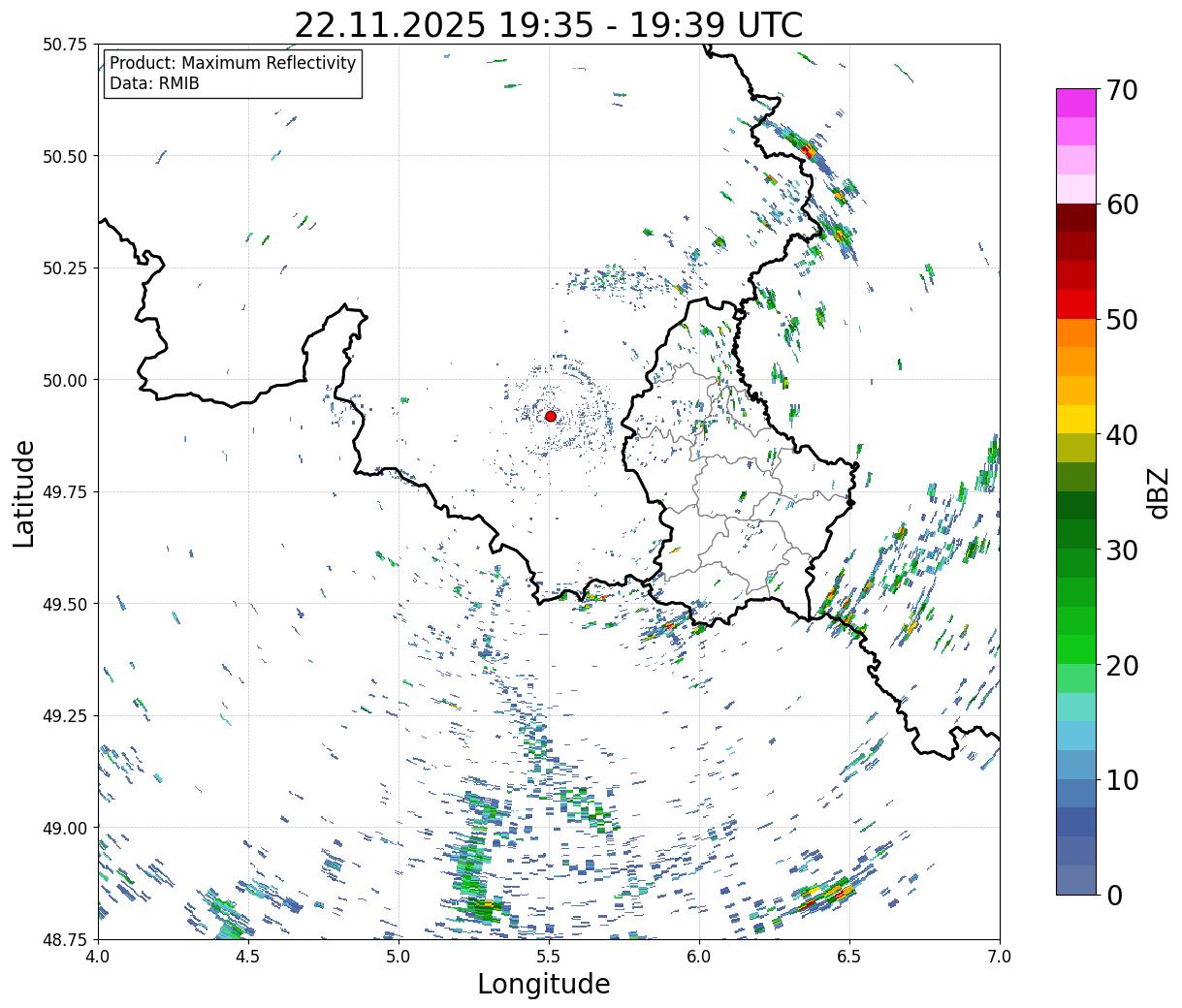Click the colorbar tick label '10'
Viewport: 1182px width, 1008px height.
[1121, 779]
